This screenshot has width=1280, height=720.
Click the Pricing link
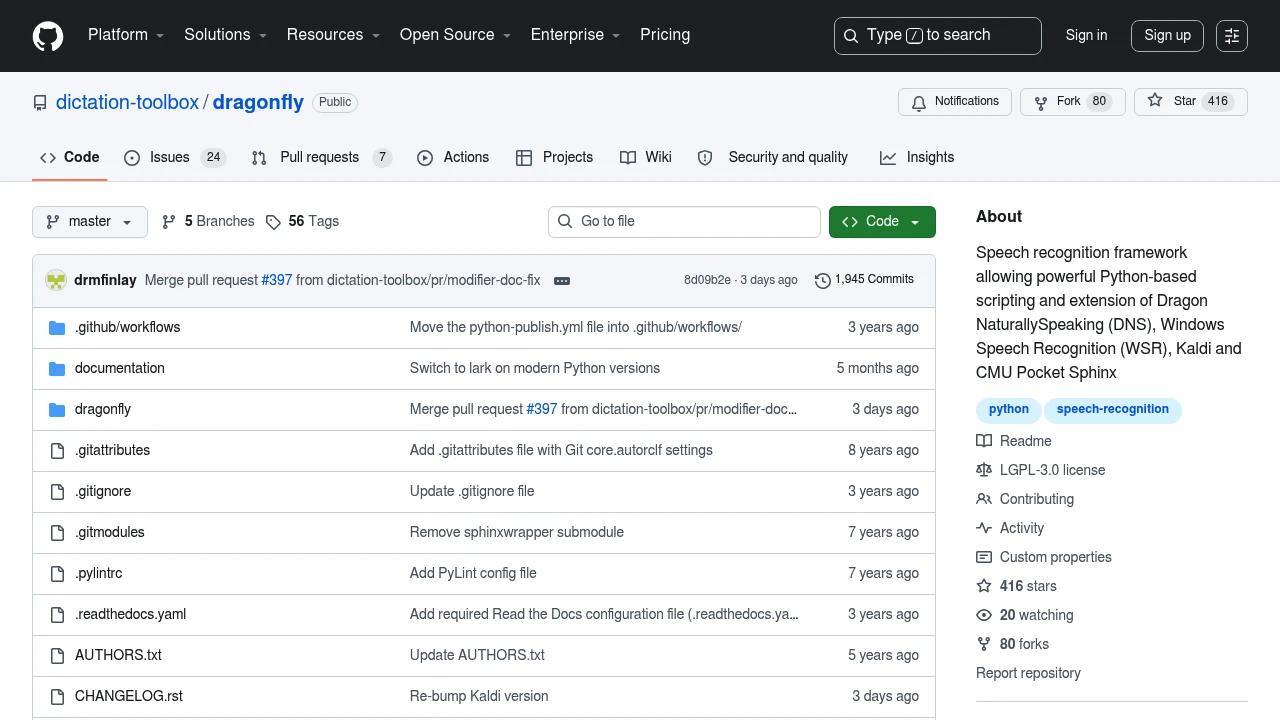pyautogui.click(x=665, y=35)
